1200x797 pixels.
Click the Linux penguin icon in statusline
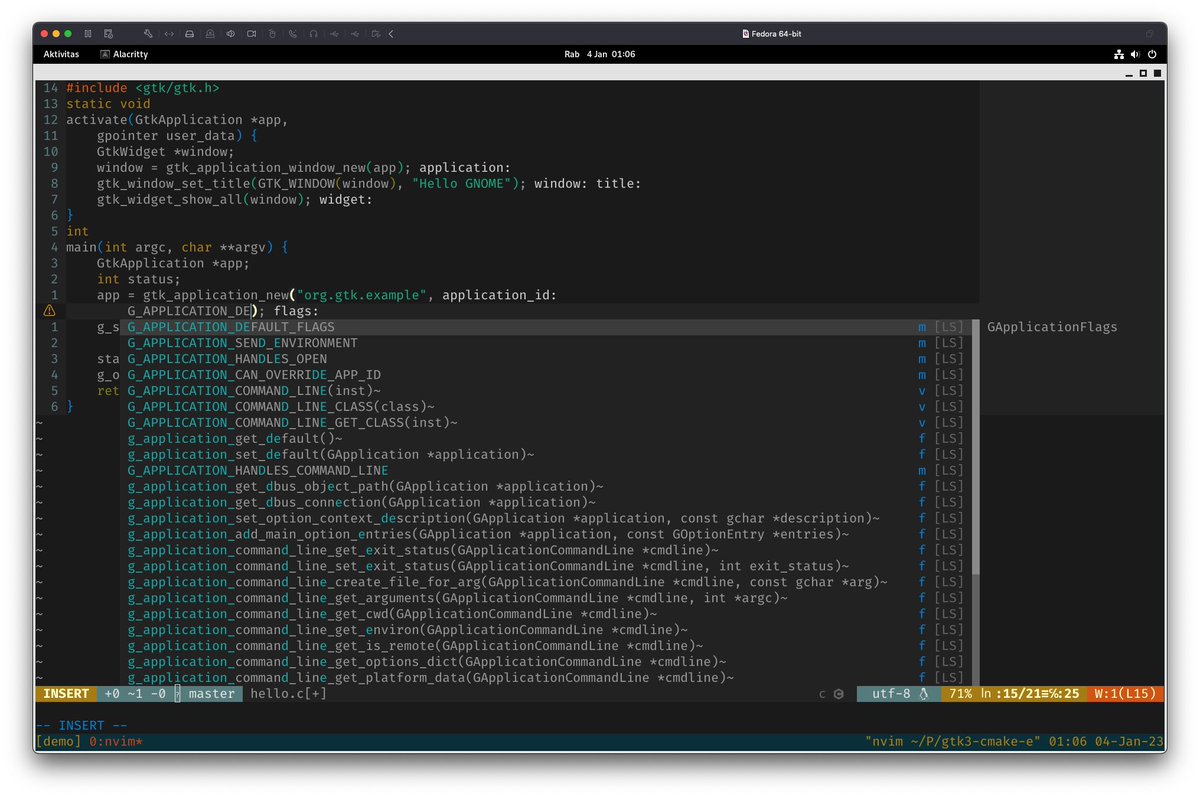924,693
